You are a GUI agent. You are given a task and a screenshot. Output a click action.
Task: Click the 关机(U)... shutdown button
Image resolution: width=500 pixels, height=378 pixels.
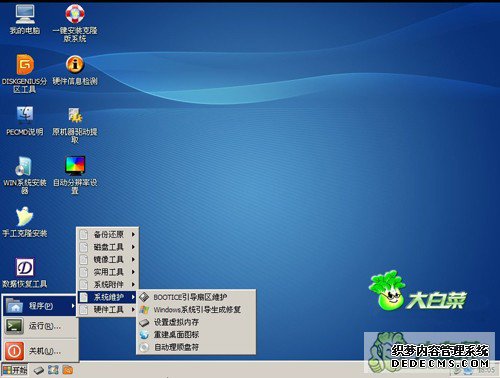pos(40,351)
